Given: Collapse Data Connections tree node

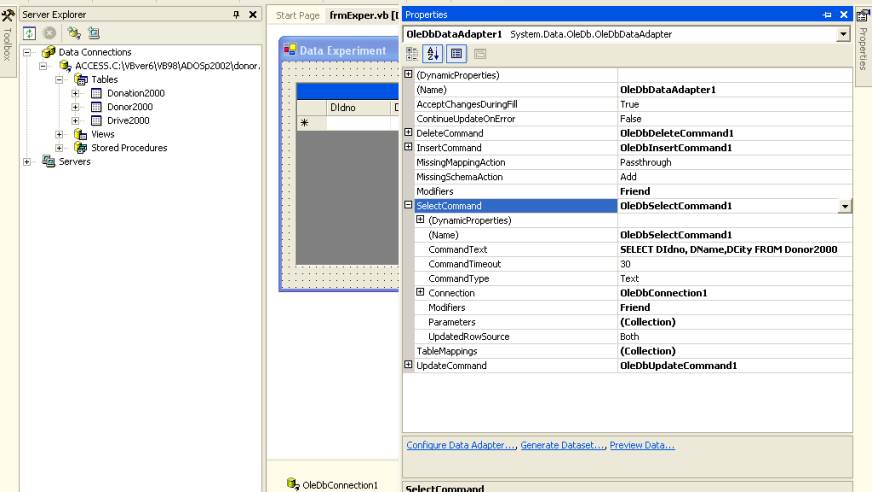Looking at the screenshot, I should (x=27, y=52).
